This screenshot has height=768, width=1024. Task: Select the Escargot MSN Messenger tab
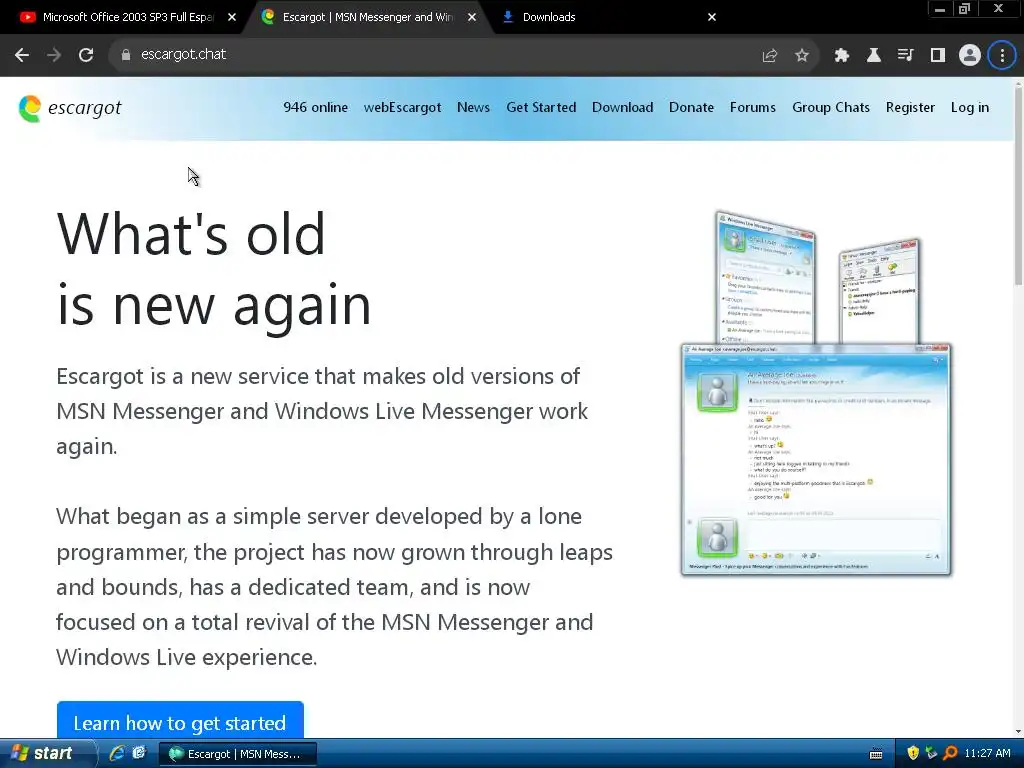pyautogui.click(x=366, y=17)
